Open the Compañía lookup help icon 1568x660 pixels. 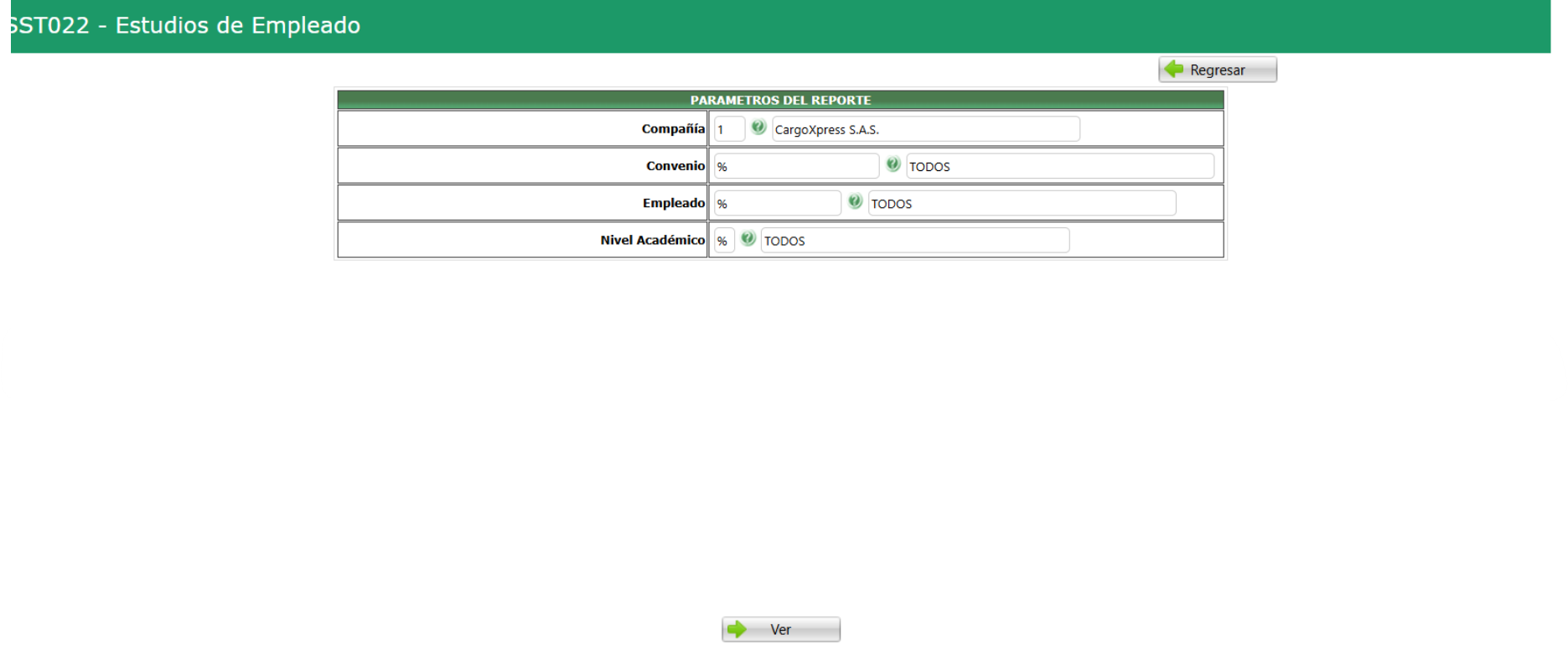point(758,127)
